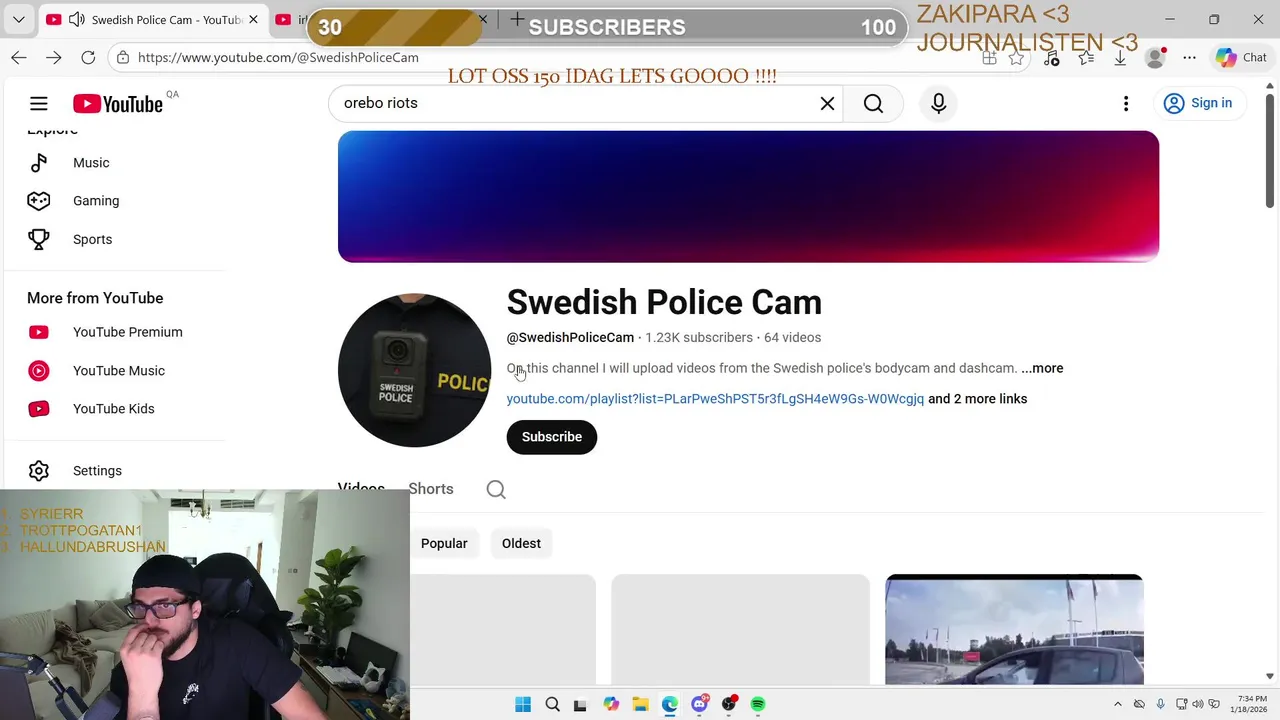Click the browser address bar URL

click(278, 58)
